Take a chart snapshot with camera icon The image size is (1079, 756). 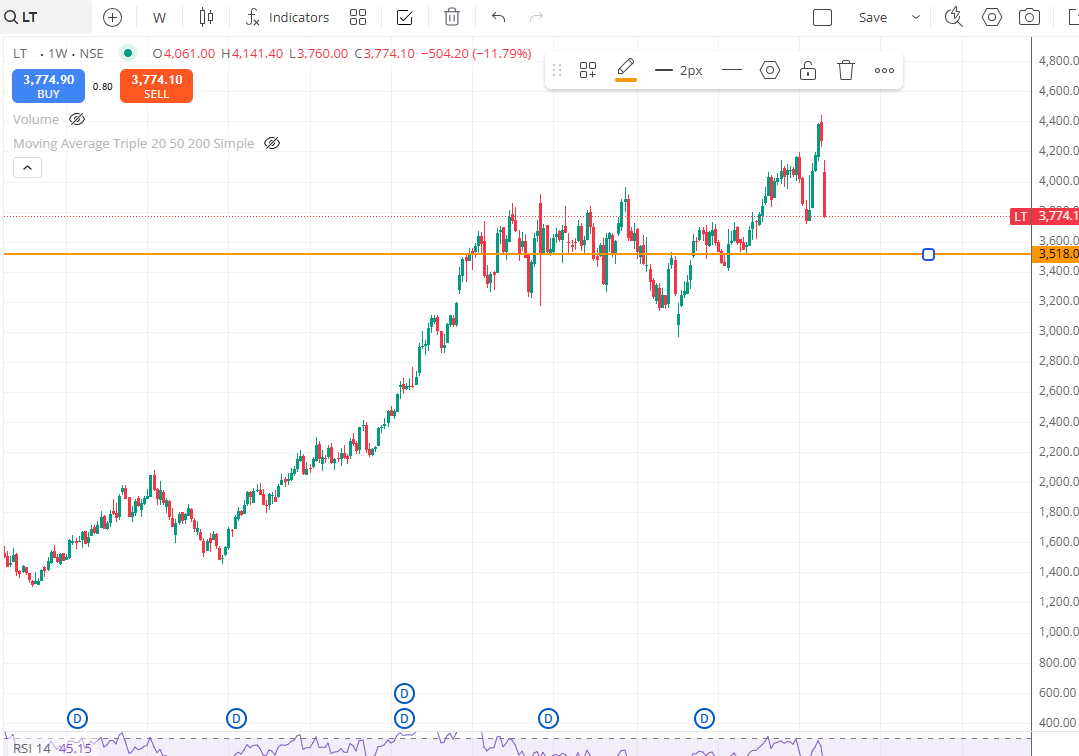(x=1029, y=17)
